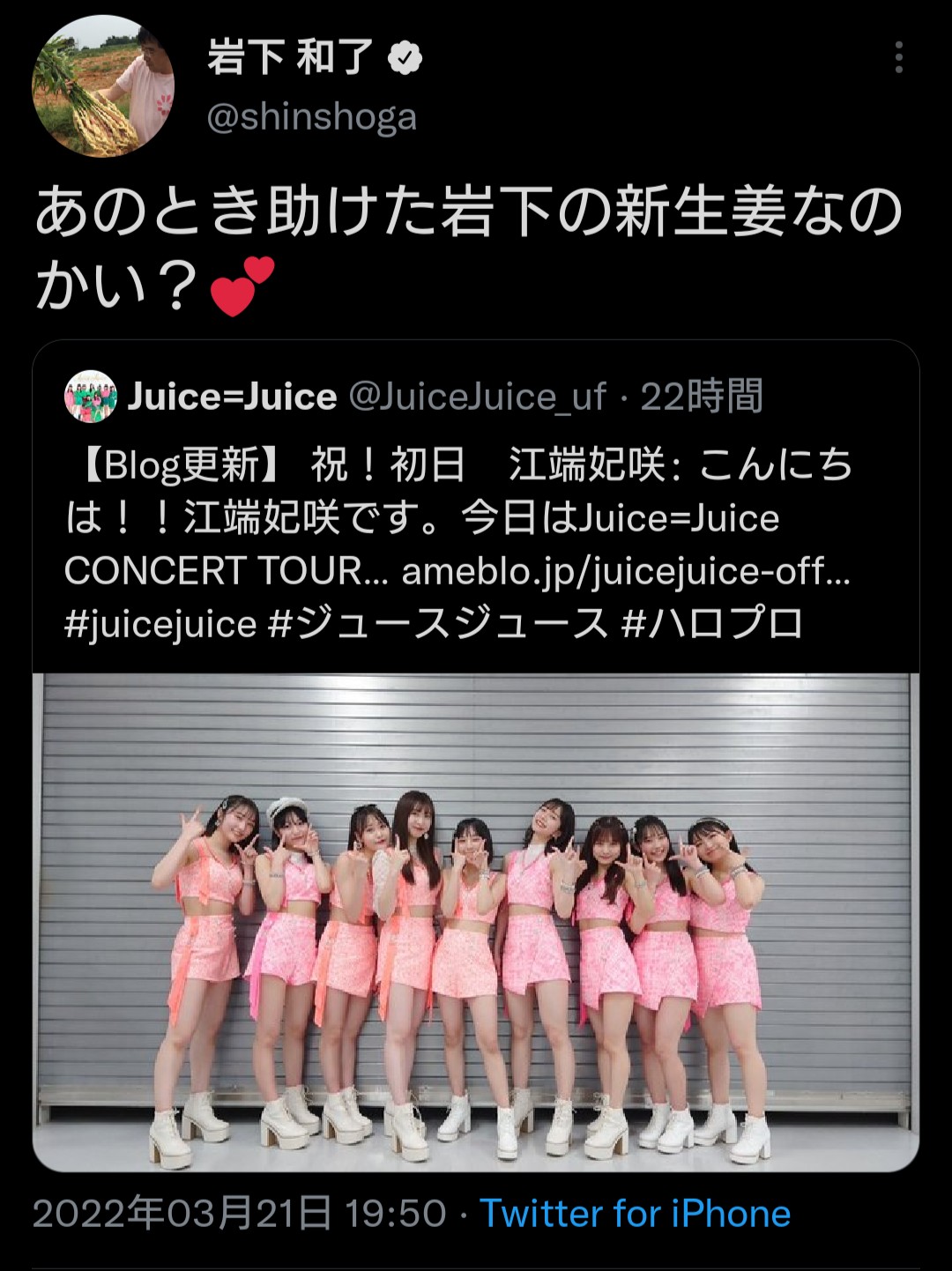This screenshot has width=952, height=1271.
Task: Tap the display name 岩下 和了
Action: pos(291,58)
